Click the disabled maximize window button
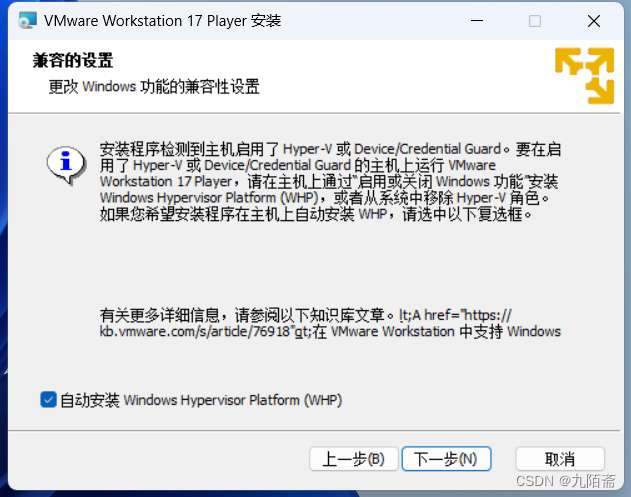Viewport: 631px width, 497px height. 535,21
